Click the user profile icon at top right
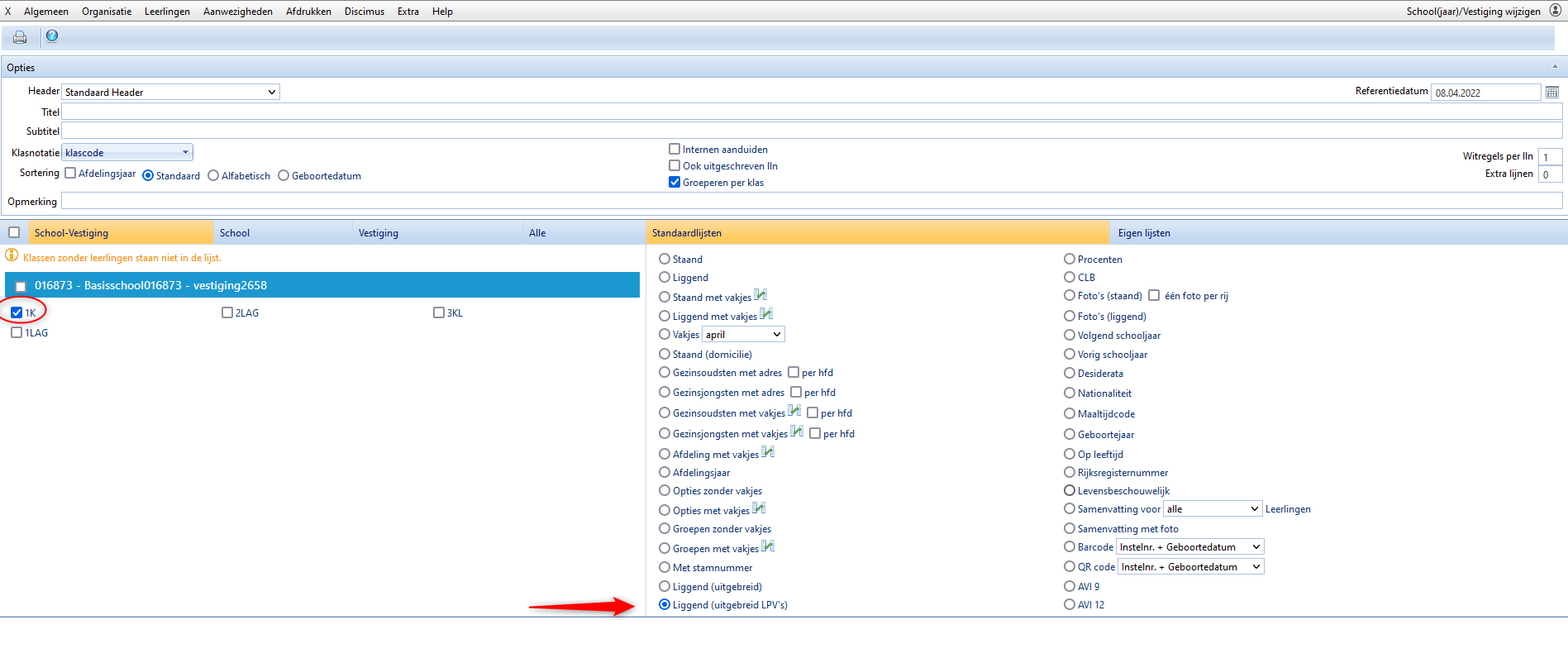Viewport: 1568px width, 658px height. [1555, 11]
